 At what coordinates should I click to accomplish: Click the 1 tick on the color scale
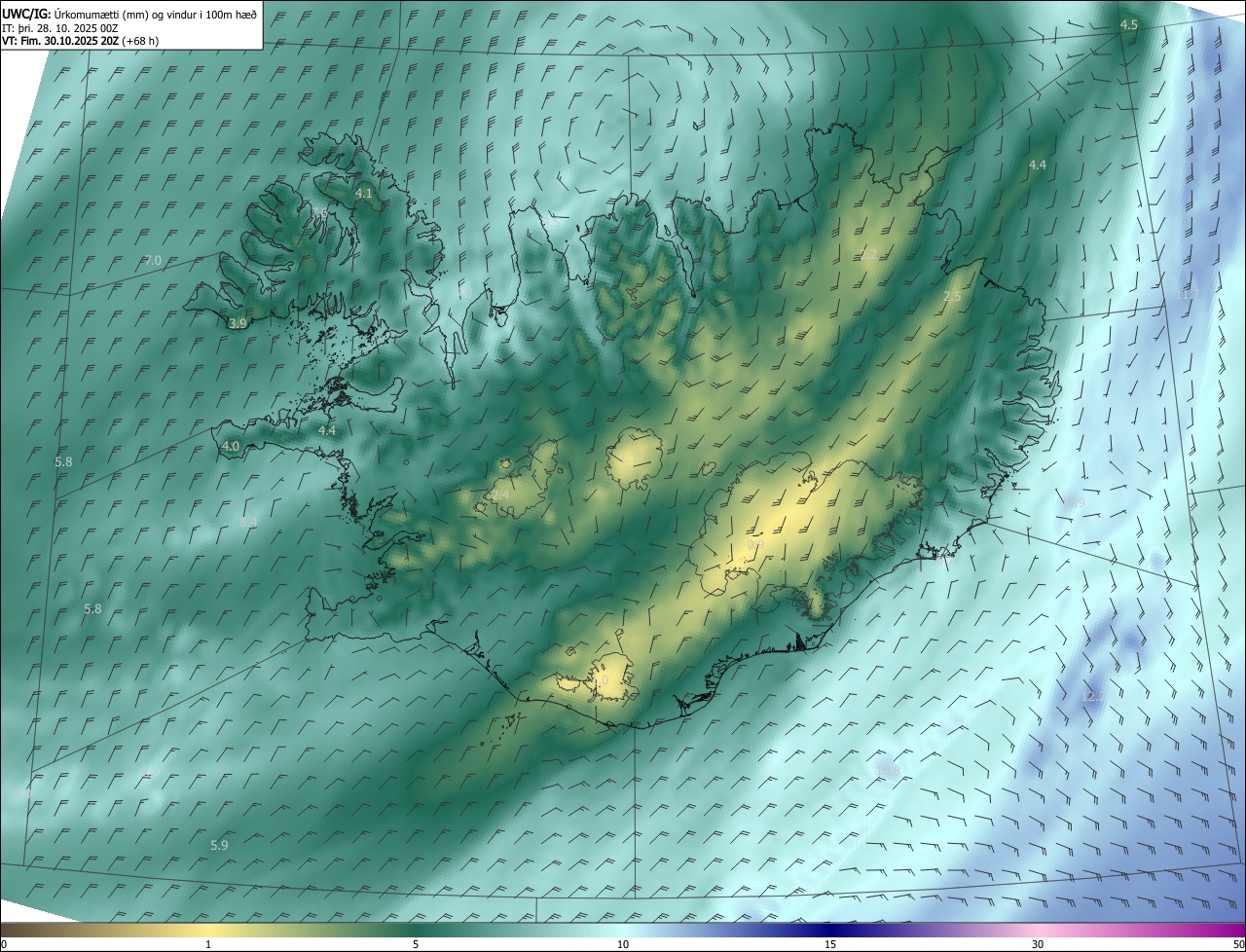[x=208, y=945]
